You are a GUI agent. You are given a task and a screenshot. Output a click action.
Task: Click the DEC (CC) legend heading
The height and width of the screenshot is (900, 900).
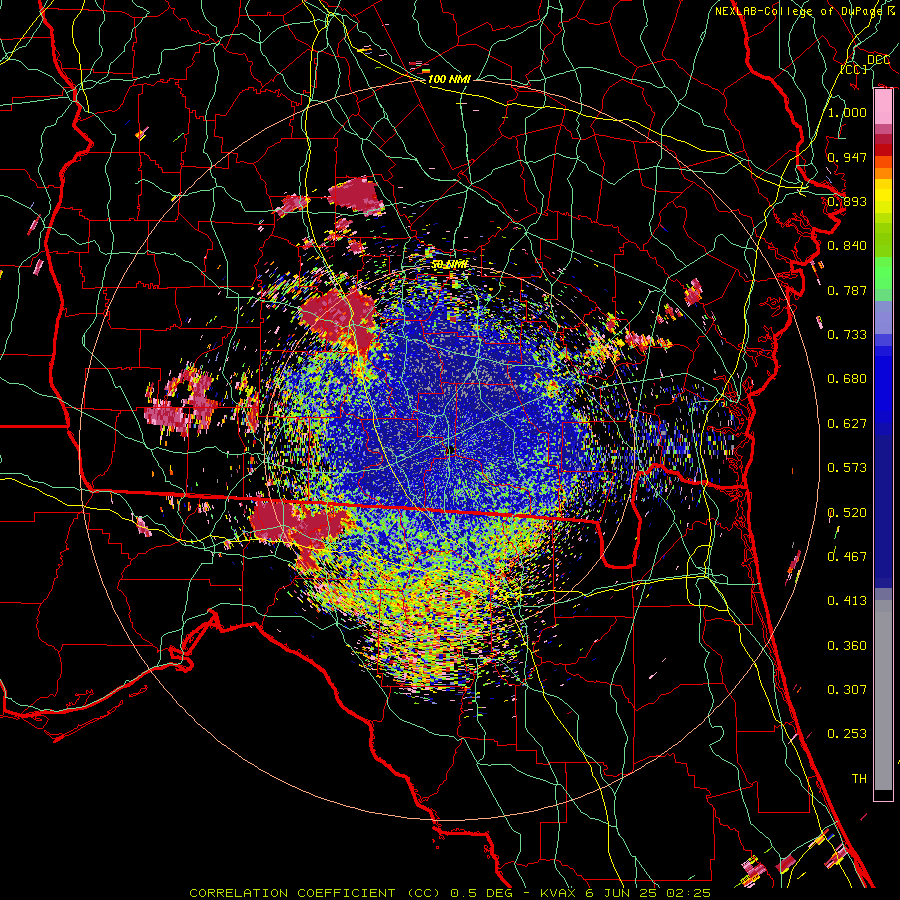[x=866, y=64]
